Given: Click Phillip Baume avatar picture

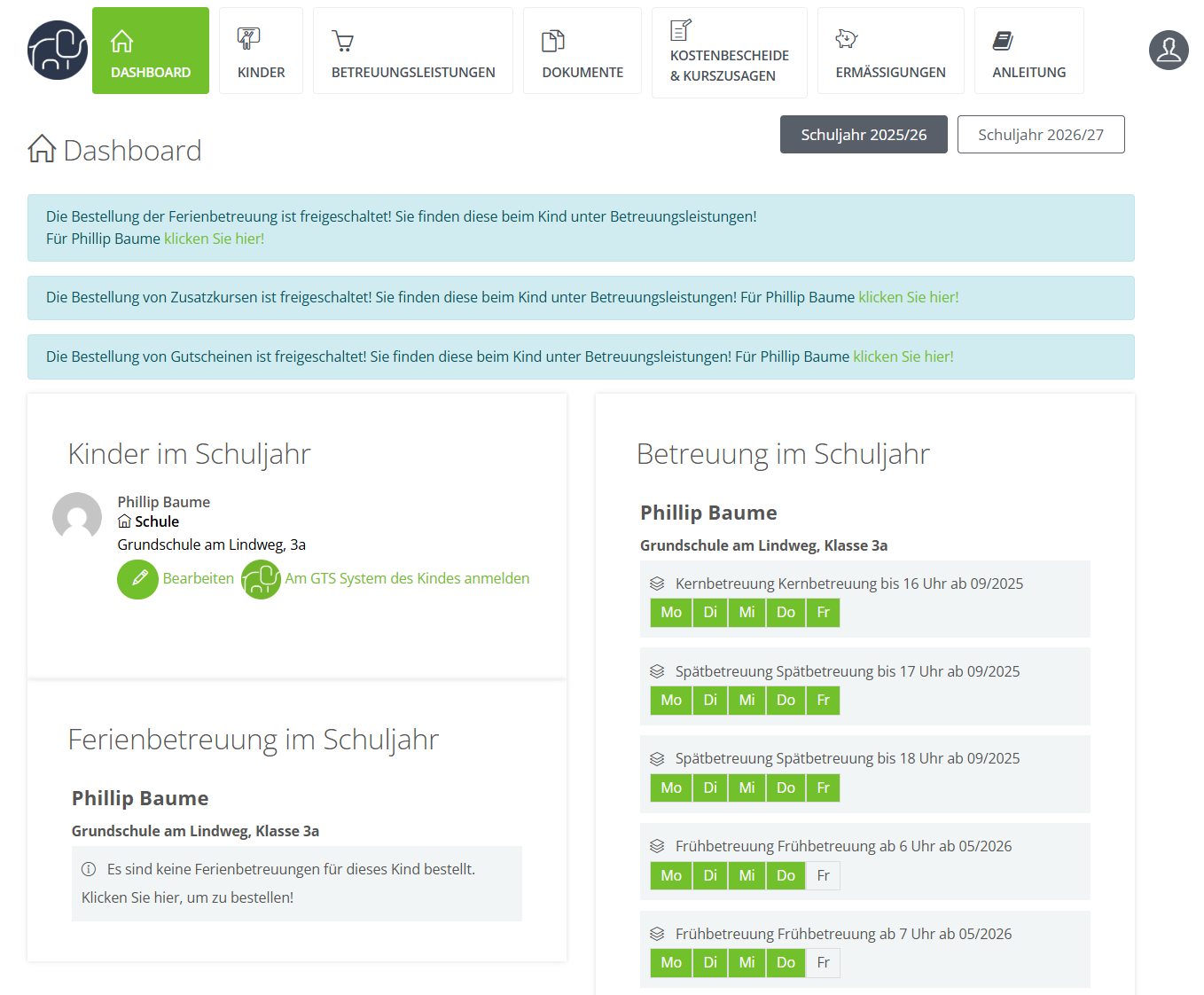Looking at the screenshot, I should tap(77, 517).
